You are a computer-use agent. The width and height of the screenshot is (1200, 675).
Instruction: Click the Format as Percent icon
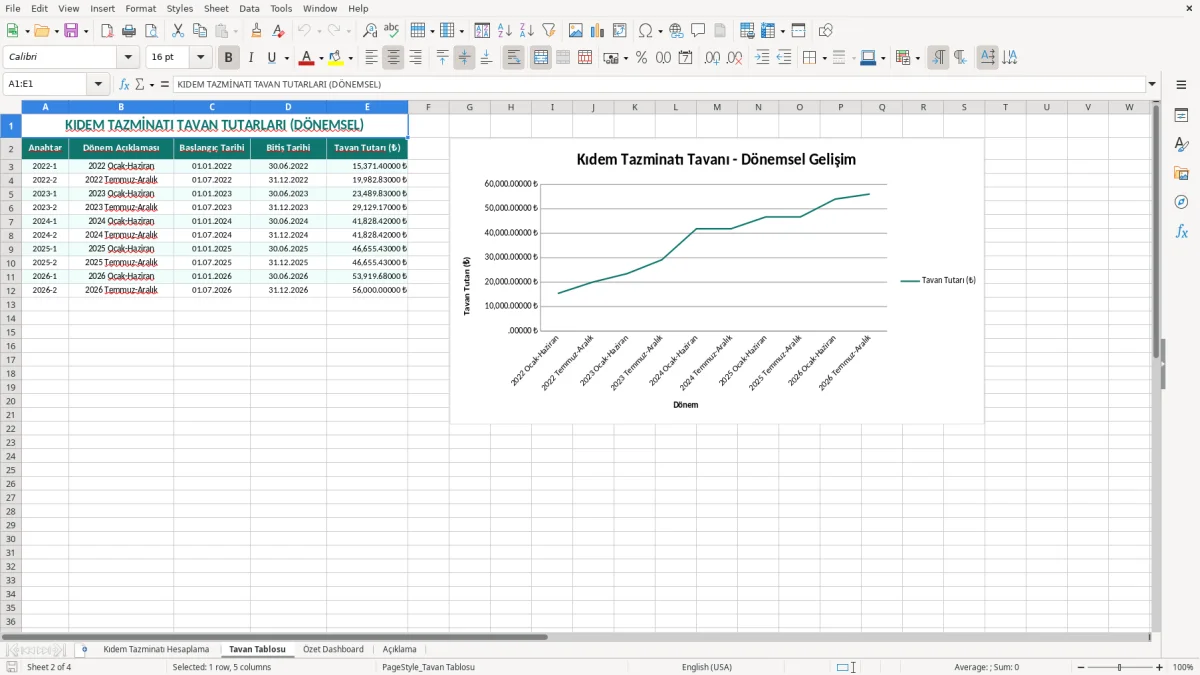(641, 58)
